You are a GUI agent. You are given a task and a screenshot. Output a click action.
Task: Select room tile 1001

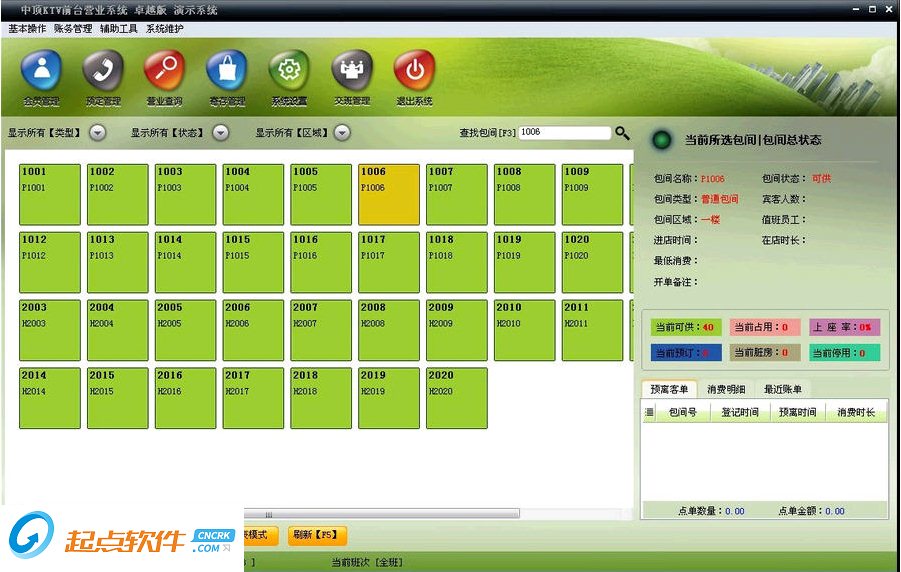pyautogui.click(x=50, y=194)
